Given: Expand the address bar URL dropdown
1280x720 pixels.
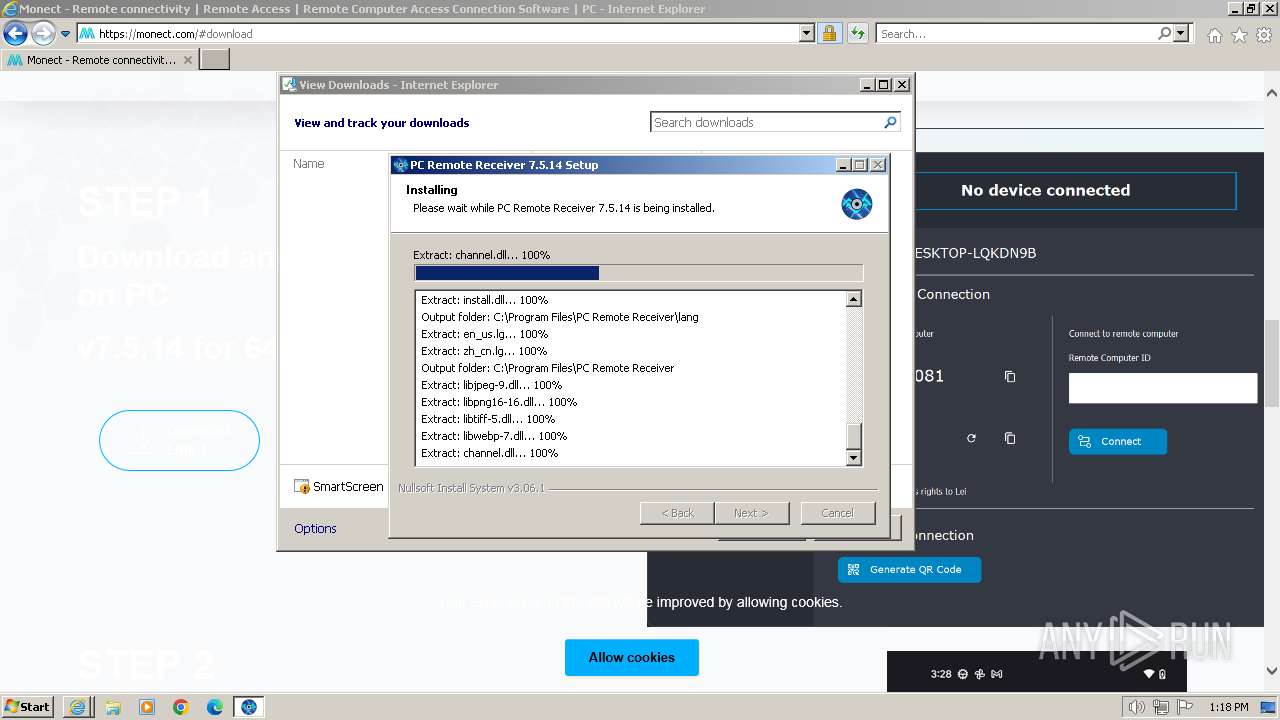Looking at the screenshot, I should 807,33.
